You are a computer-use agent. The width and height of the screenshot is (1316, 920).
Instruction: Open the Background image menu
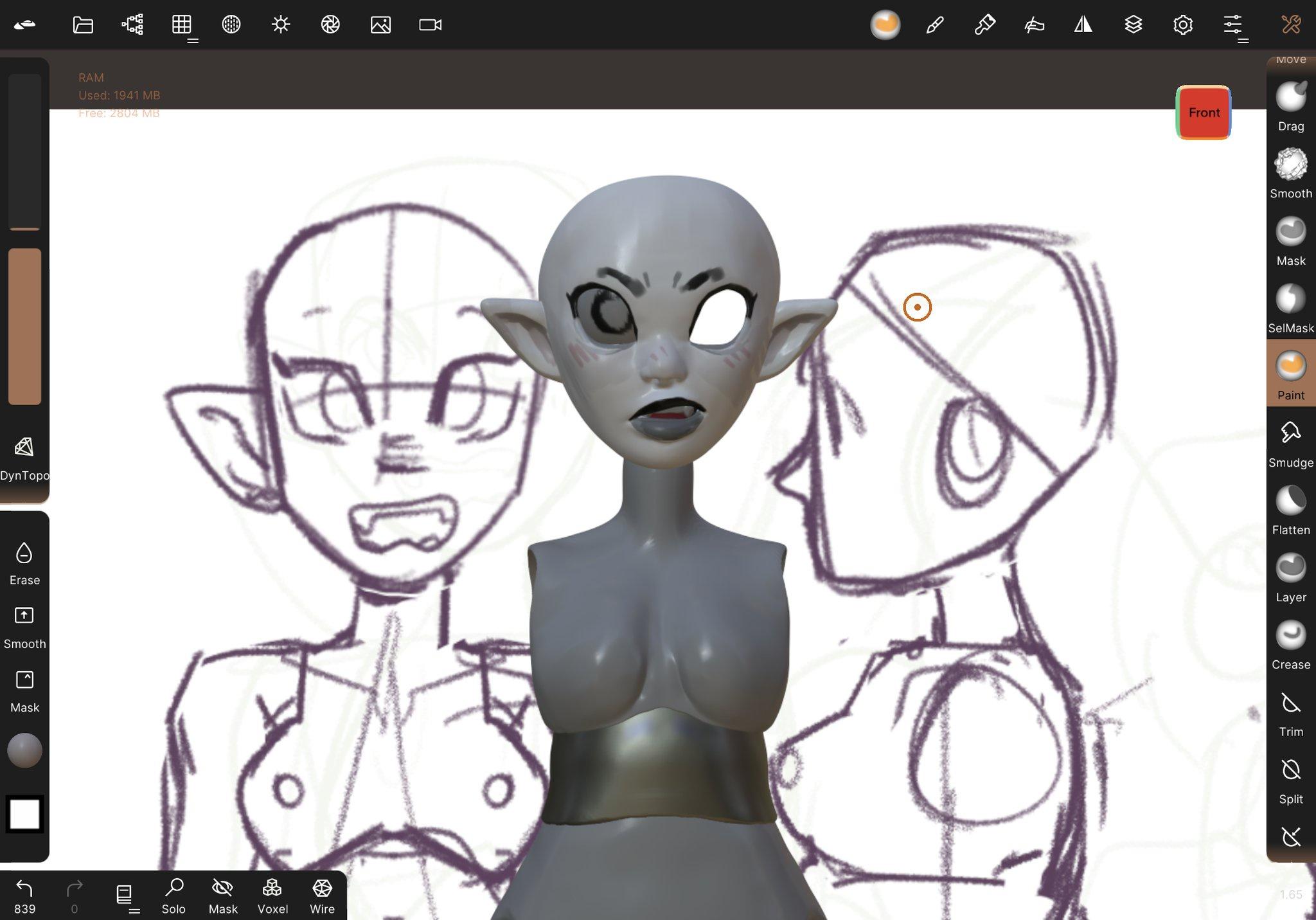[380, 24]
